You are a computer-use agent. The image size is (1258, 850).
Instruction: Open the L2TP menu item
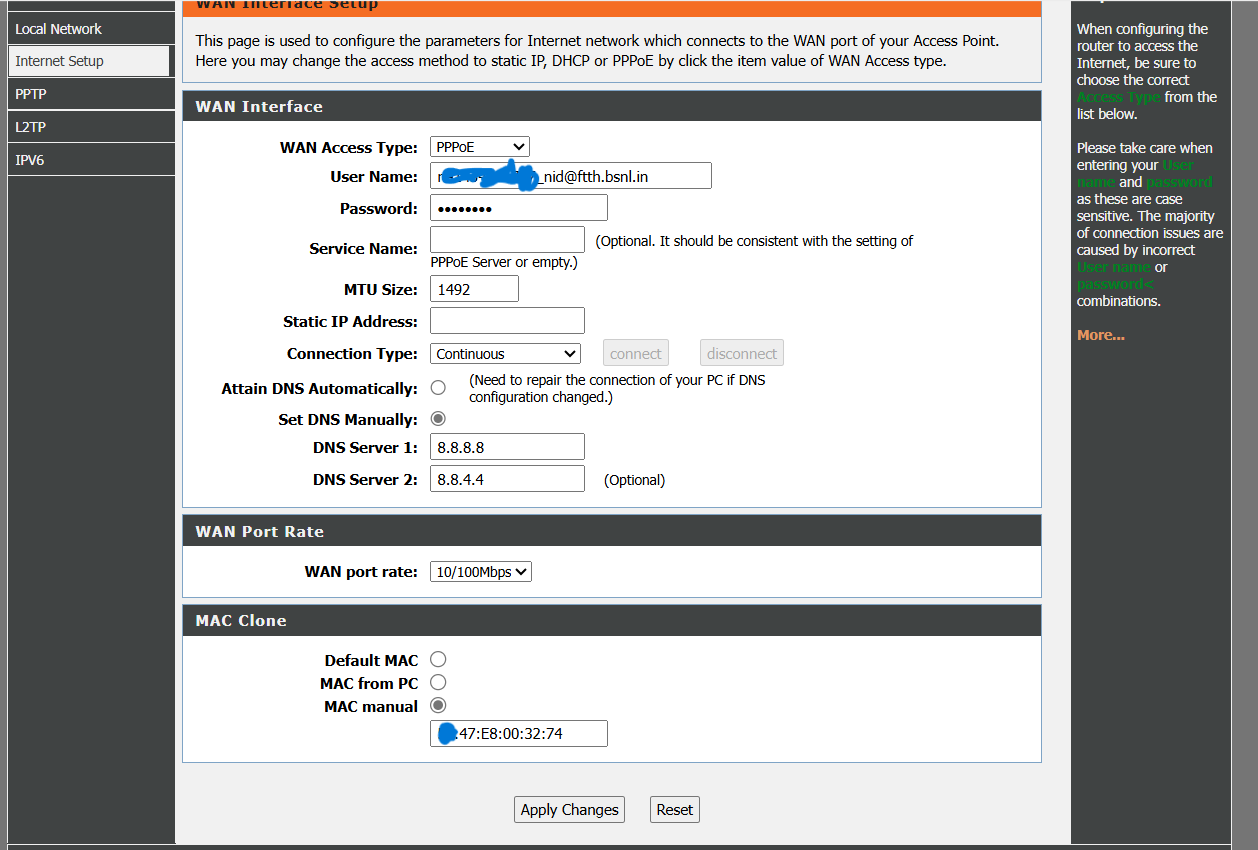click(31, 127)
